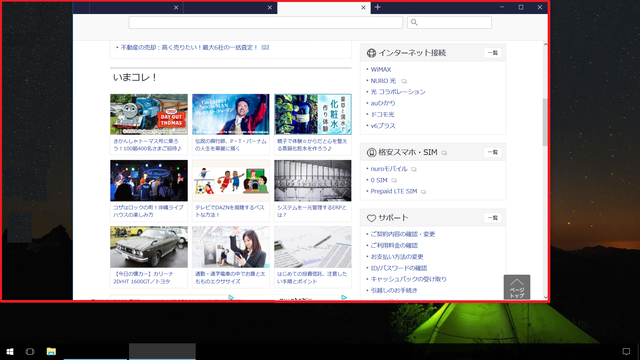The width and height of the screenshot is (640, 360).
Task: Open the 化粧水作り体験 thumbnail
Action: pyautogui.click(x=313, y=114)
